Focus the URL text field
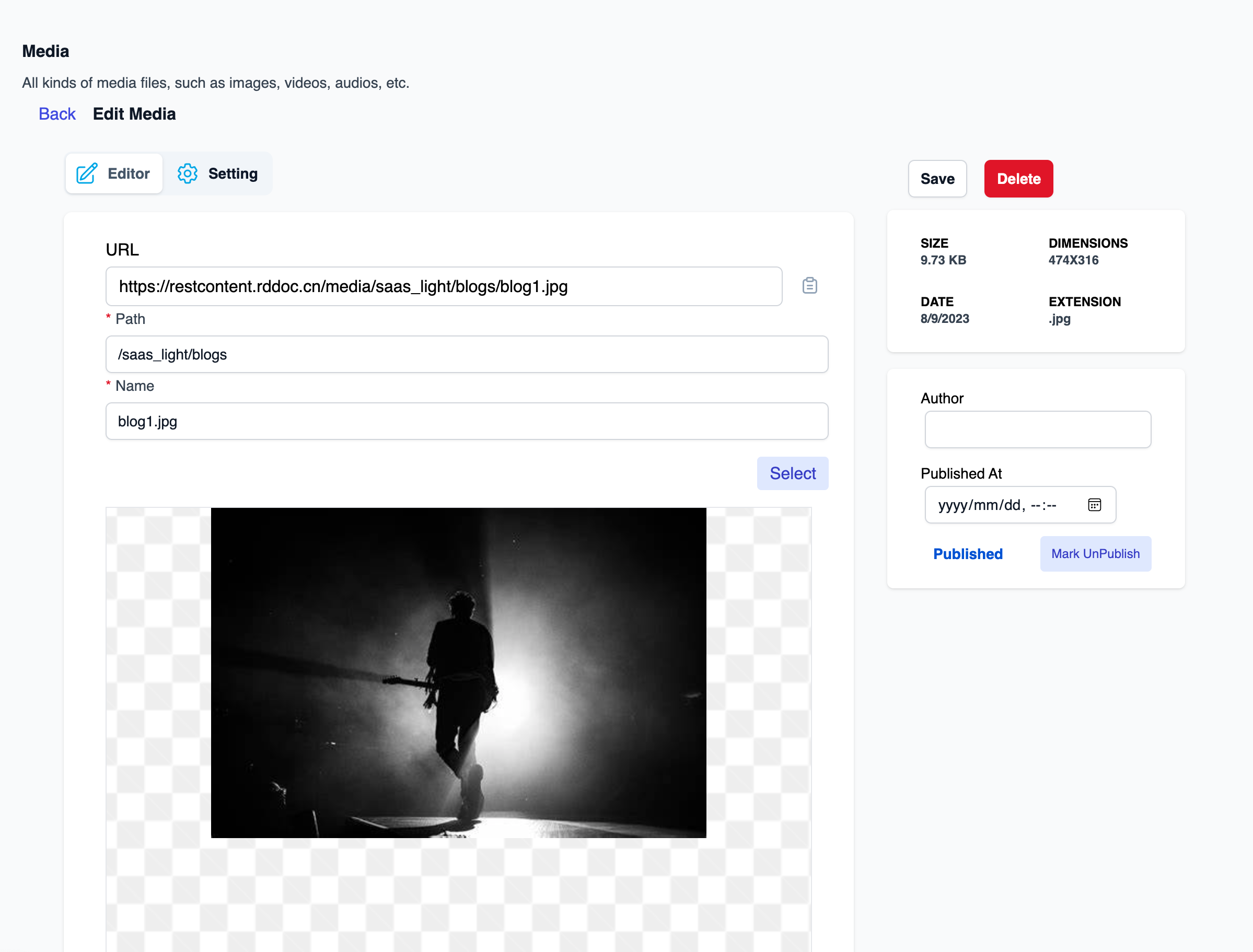Image resolution: width=1253 pixels, height=952 pixels. click(x=443, y=286)
